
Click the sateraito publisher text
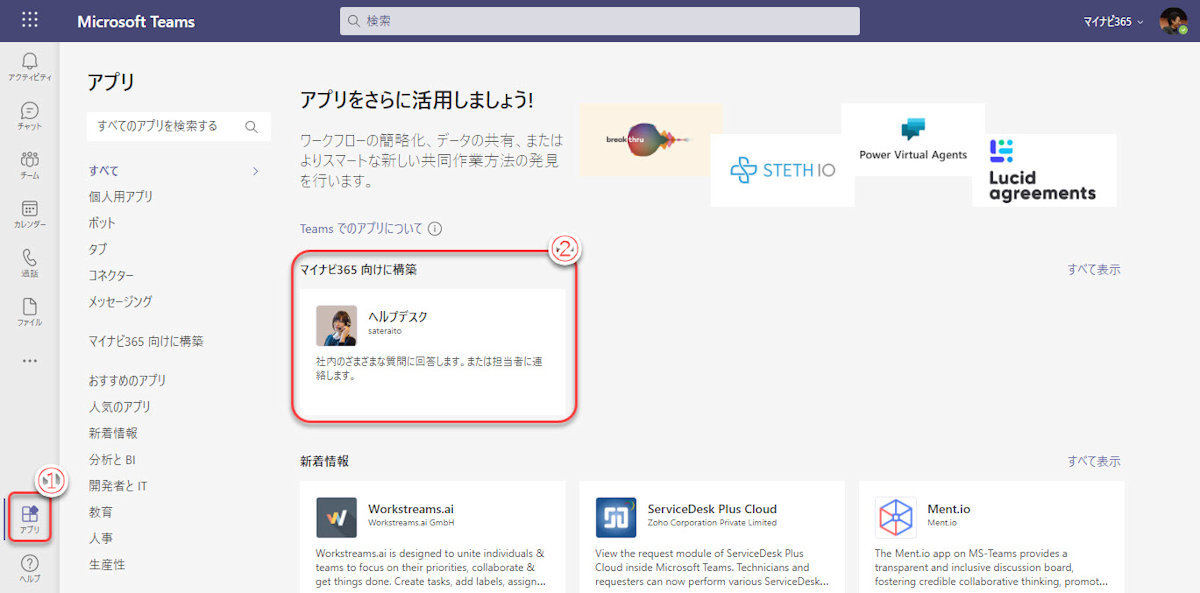(x=385, y=331)
